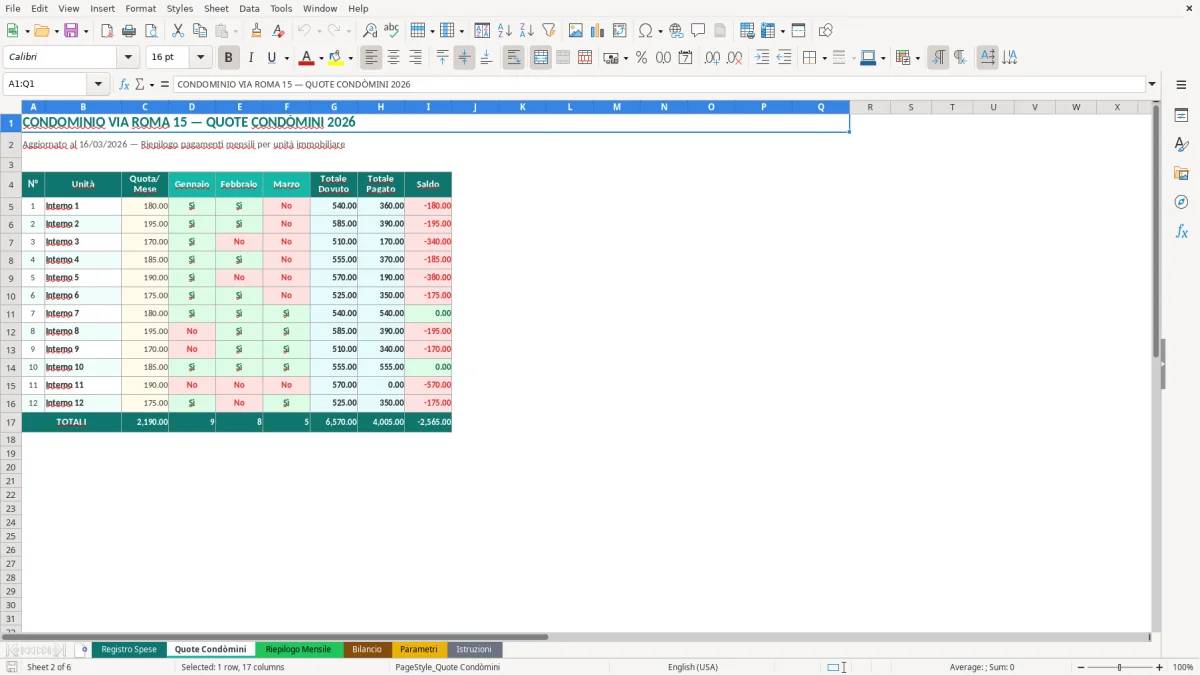
Task: Switch to Bilancio sheet tab
Action: pos(367,649)
